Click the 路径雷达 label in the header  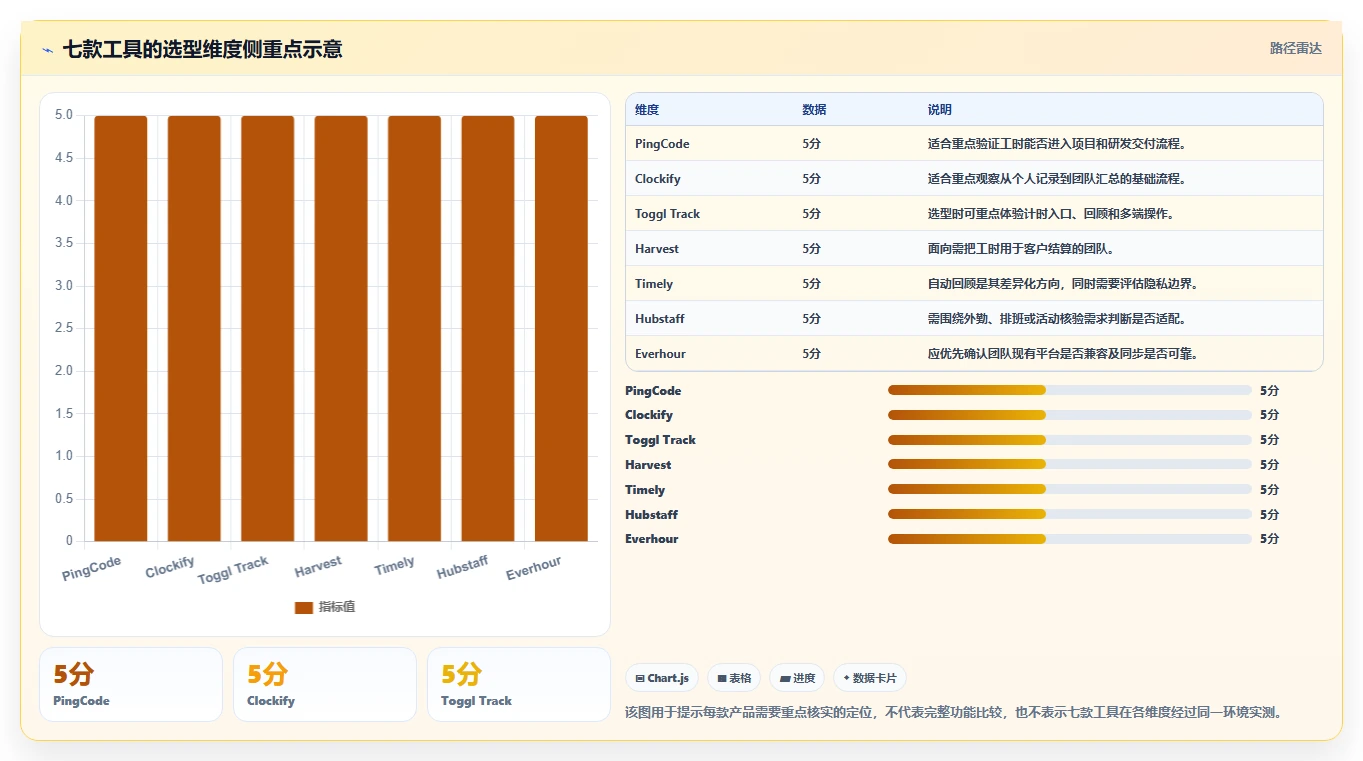click(1296, 48)
